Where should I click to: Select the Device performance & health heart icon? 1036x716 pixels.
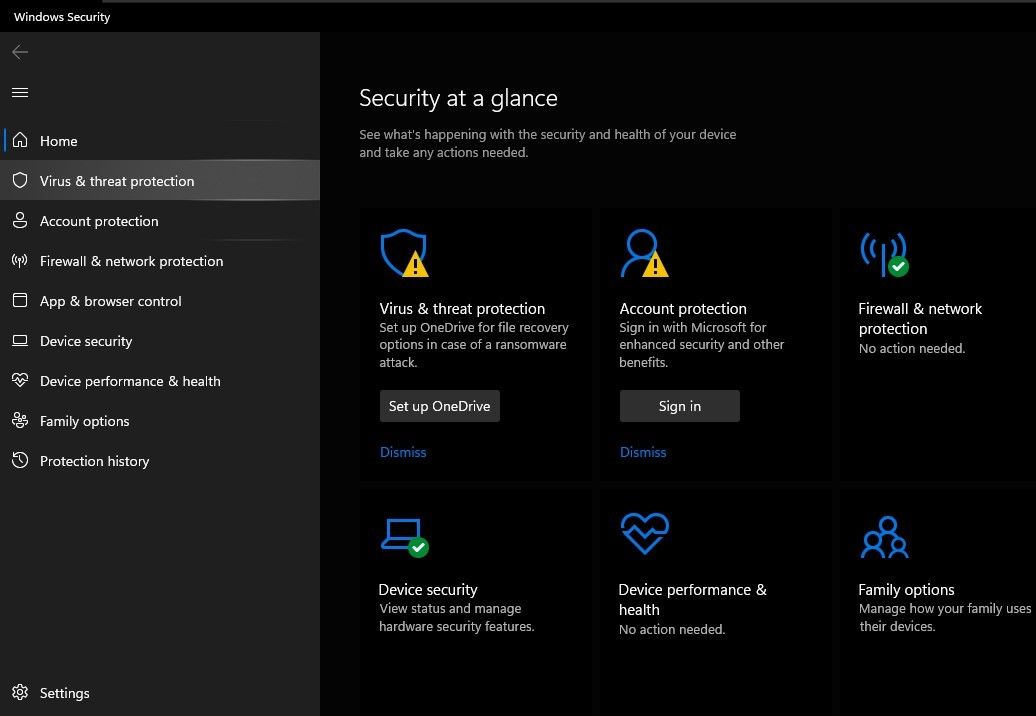click(x=644, y=534)
